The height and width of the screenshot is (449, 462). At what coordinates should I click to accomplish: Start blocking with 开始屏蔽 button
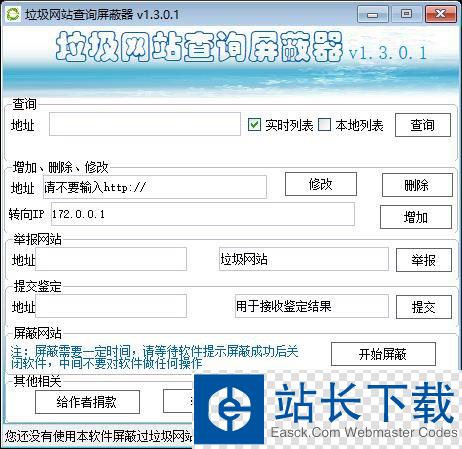383,354
